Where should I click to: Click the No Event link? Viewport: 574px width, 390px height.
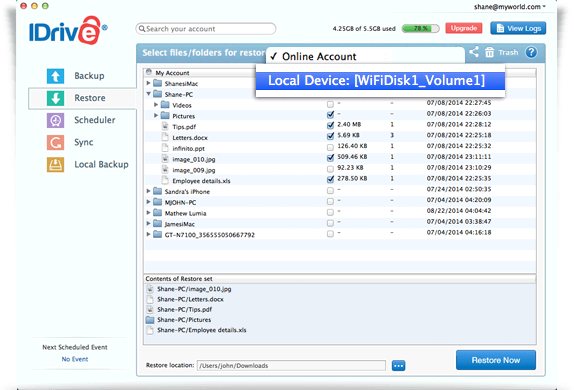click(75, 359)
